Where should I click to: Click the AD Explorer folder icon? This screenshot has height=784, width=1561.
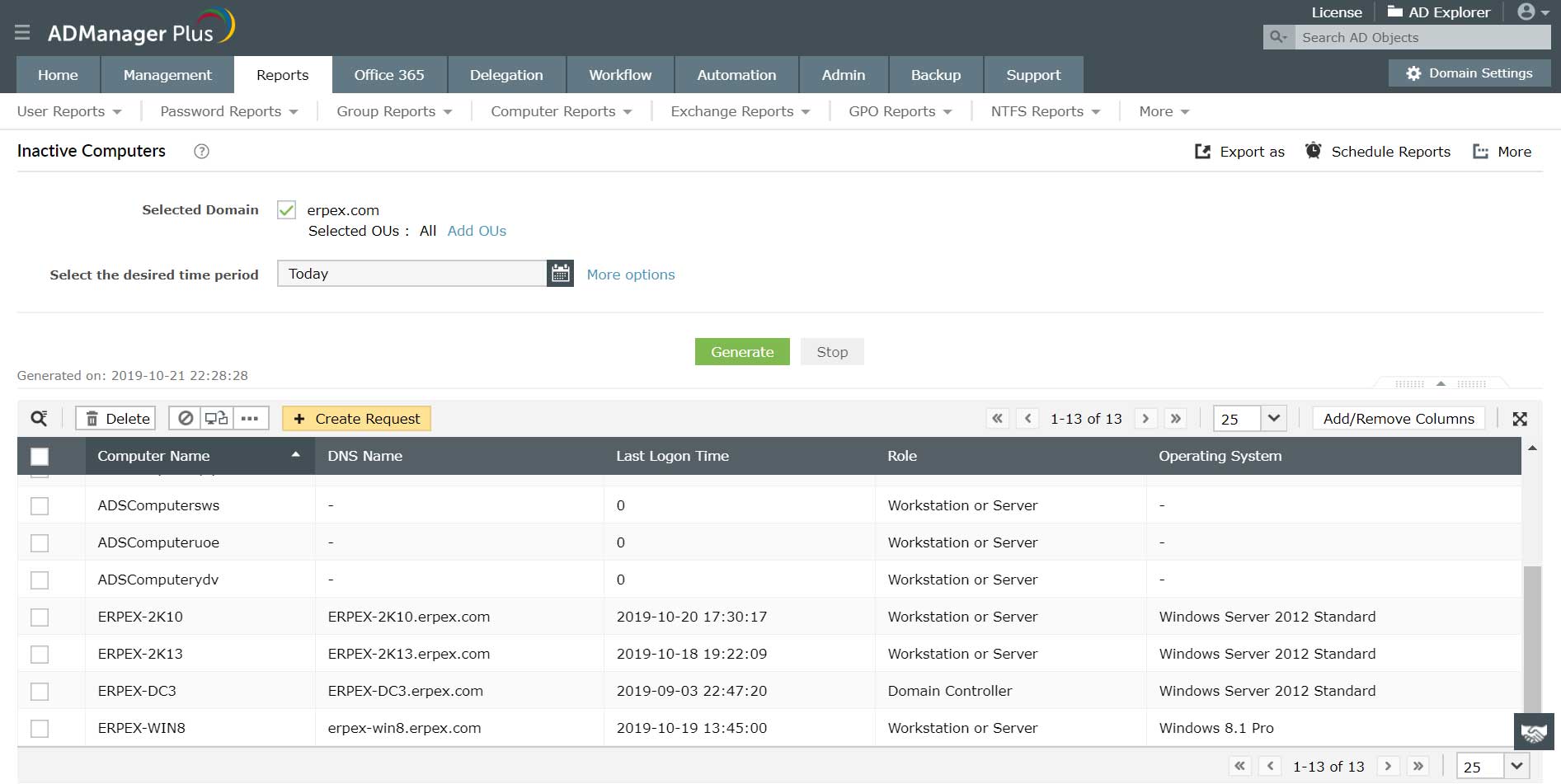pyautogui.click(x=1395, y=12)
